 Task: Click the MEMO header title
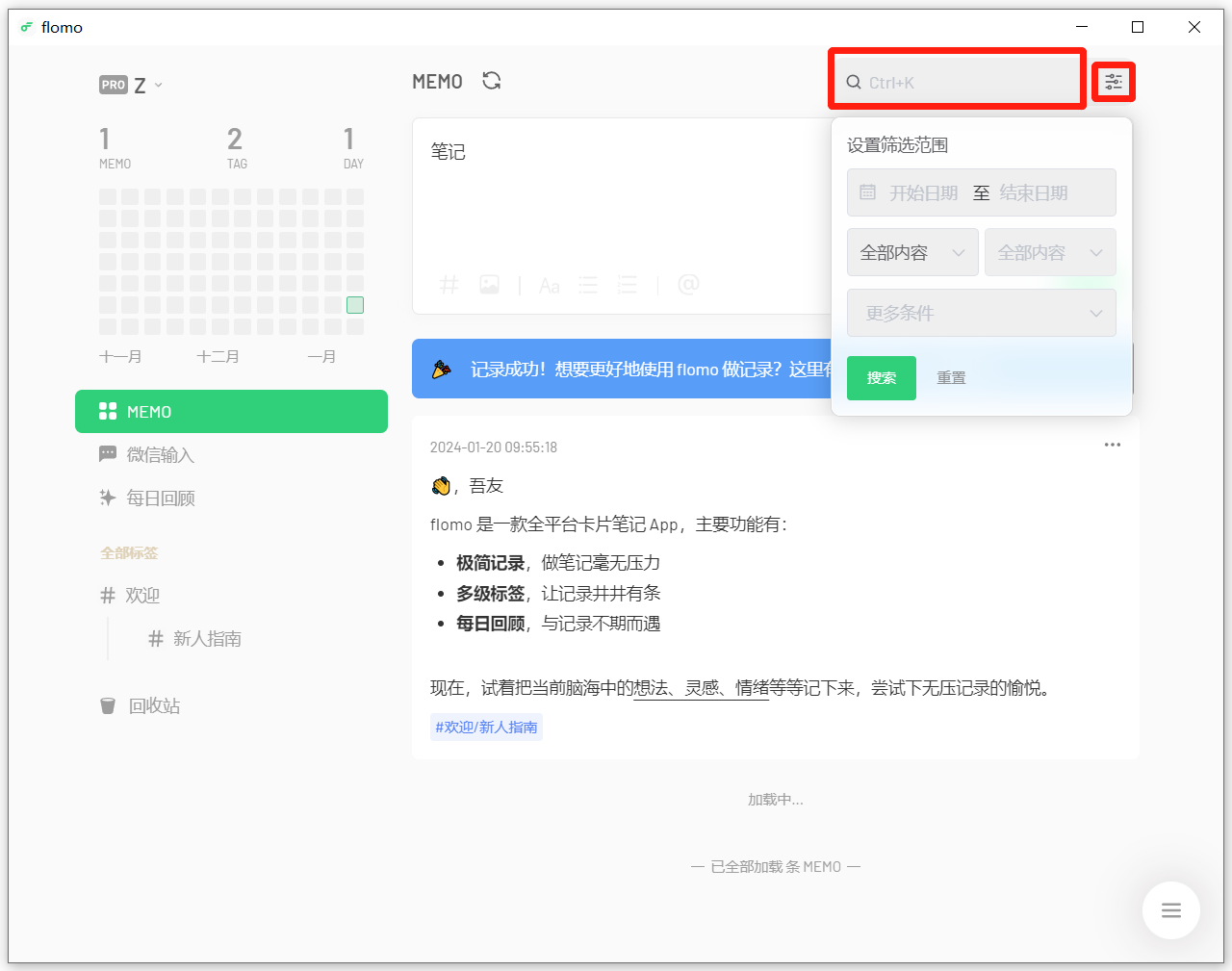tap(437, 82)
